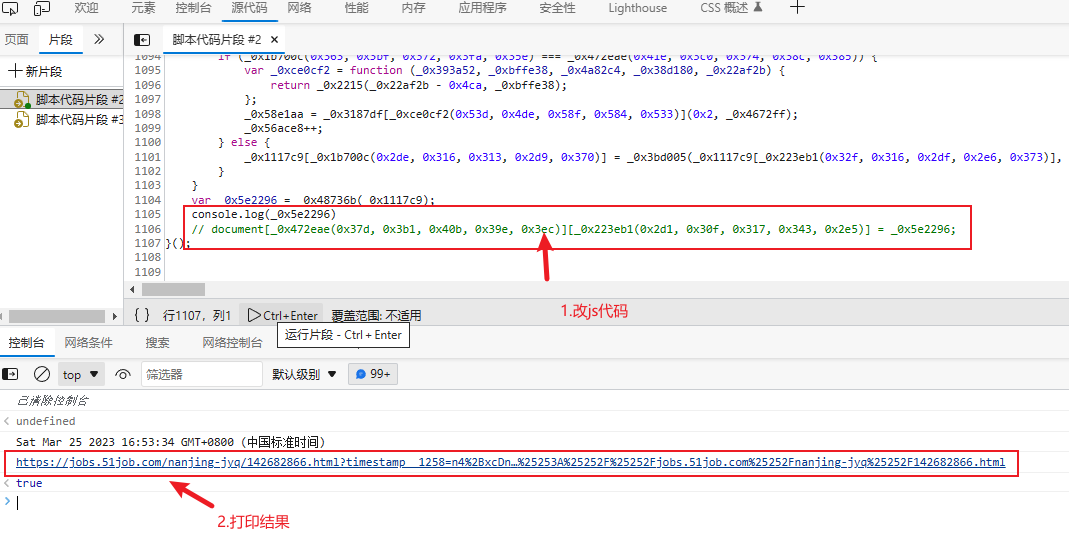The image size is (1069, 553).
Task: Click the 新片段 new snippet button
Action: click(36, 72)
